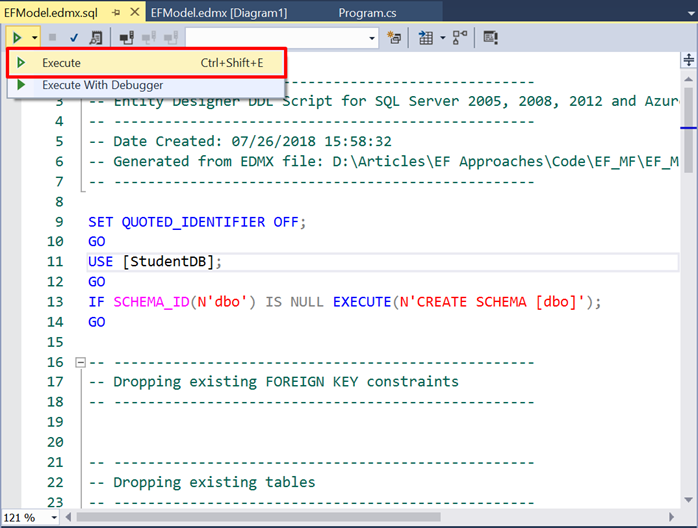This screenshot has width=698, height=528.
Task: Click the vertical scrollbar thumb
Action: (689, 130)
